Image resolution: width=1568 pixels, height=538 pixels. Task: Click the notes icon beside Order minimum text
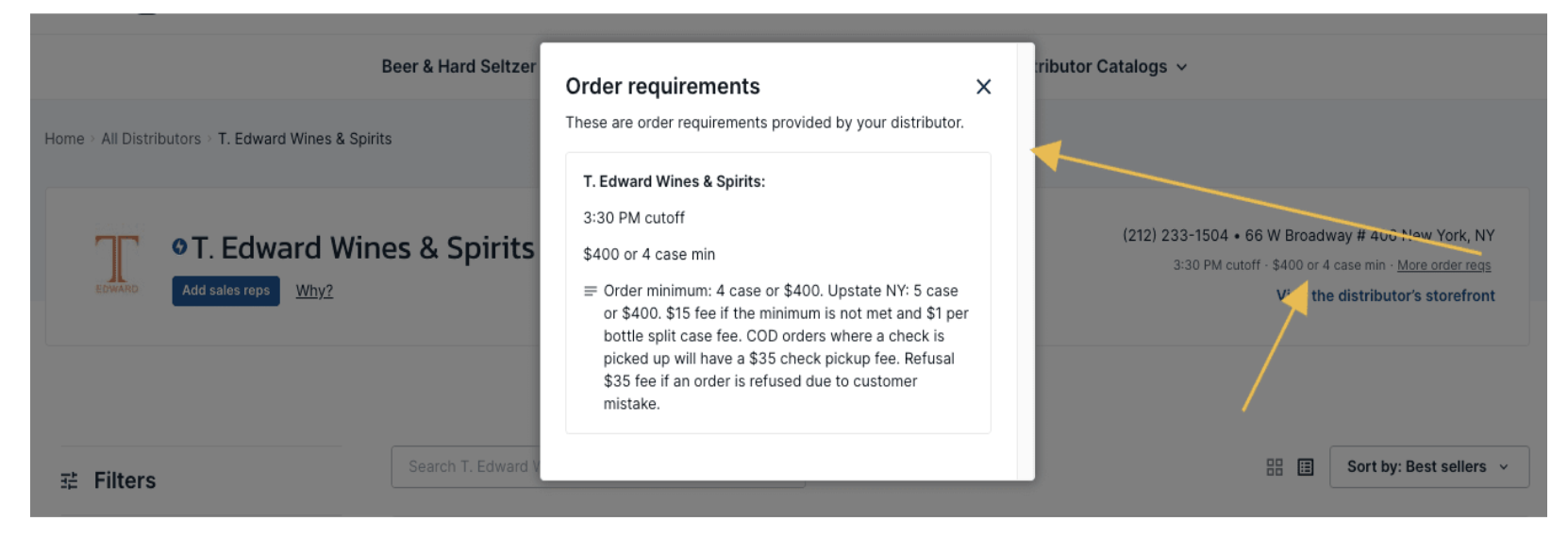pyautogui.click(x=591, y=291)
